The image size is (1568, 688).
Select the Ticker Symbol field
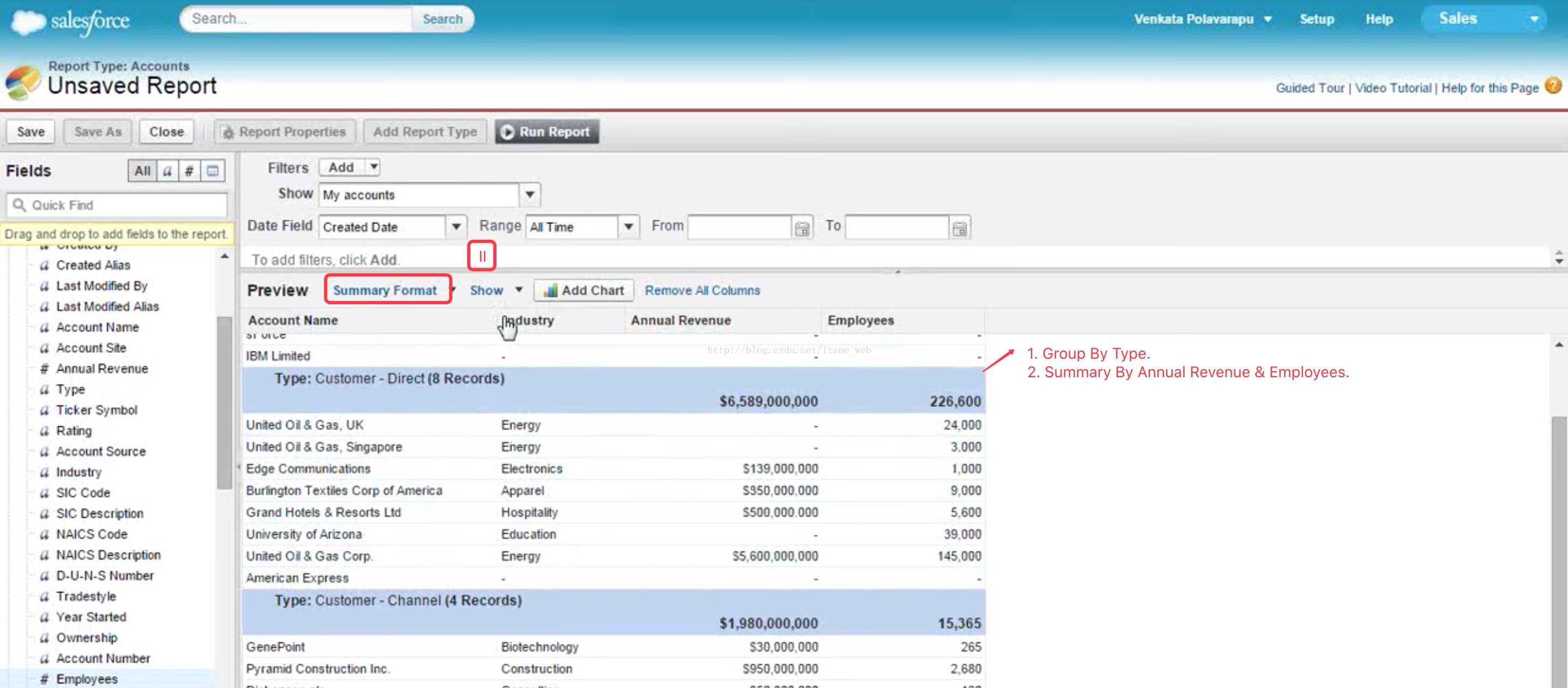tap(96, 411)
